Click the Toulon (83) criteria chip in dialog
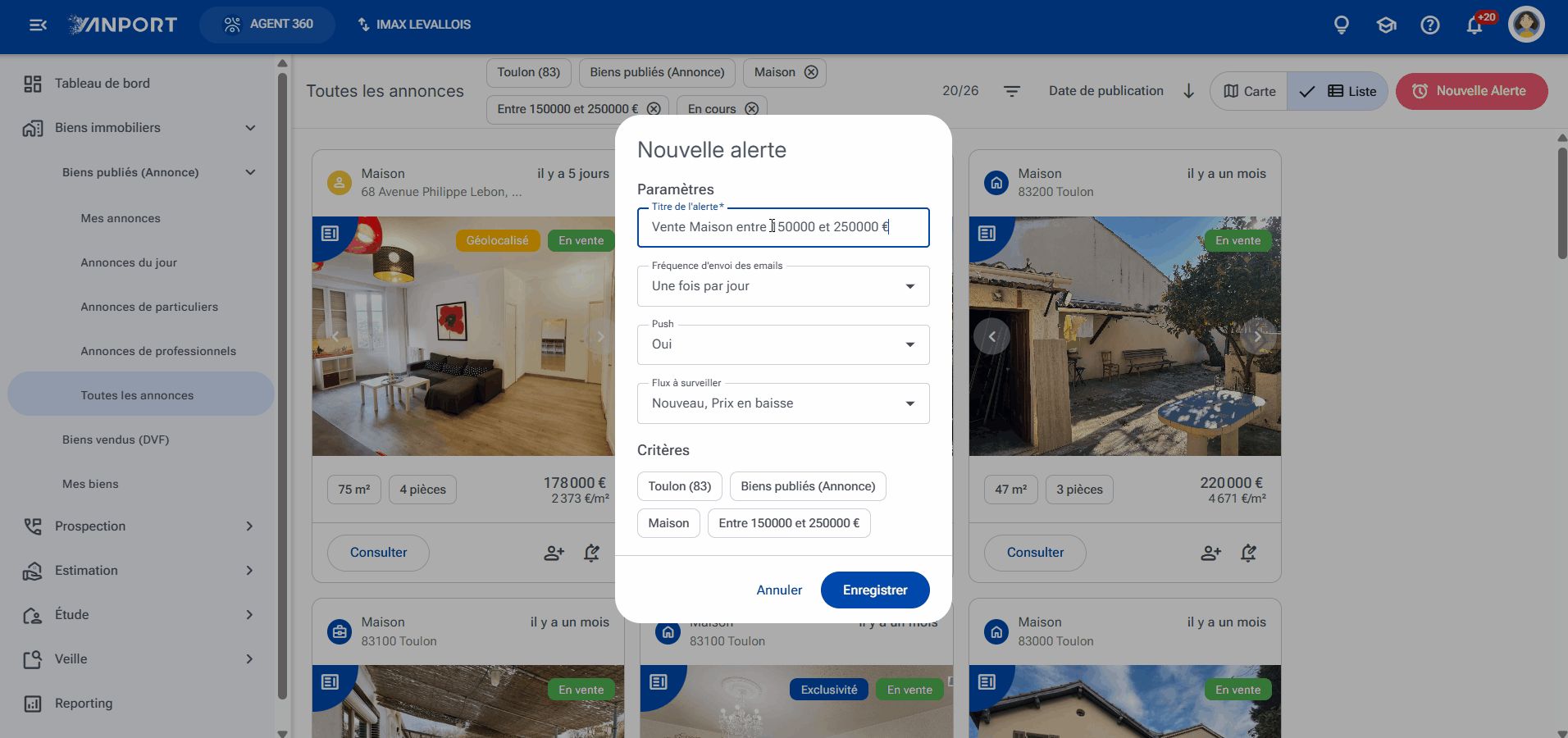Image resolution: width=1568 pixels, height=738 pixels. pos(680,486)
